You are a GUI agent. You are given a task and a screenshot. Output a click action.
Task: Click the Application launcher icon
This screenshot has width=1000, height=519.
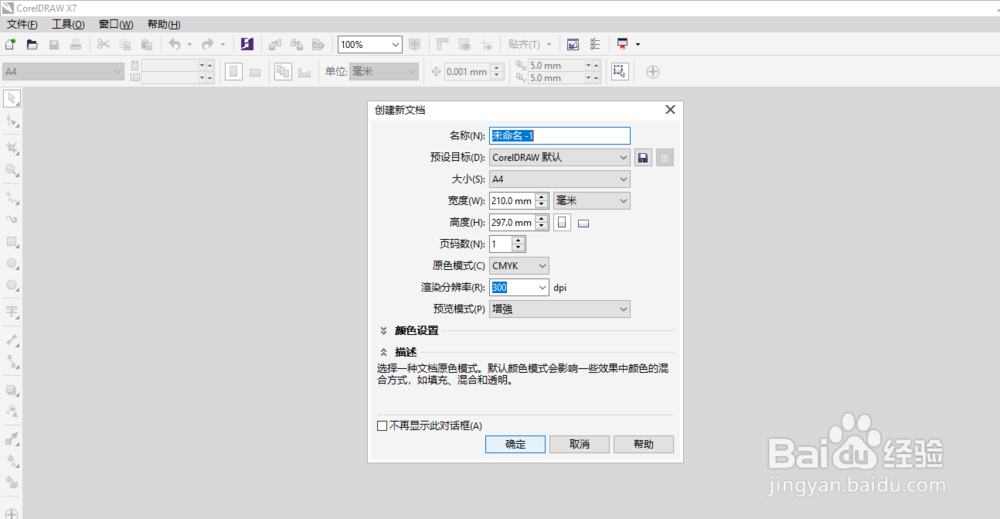[622, 45]
